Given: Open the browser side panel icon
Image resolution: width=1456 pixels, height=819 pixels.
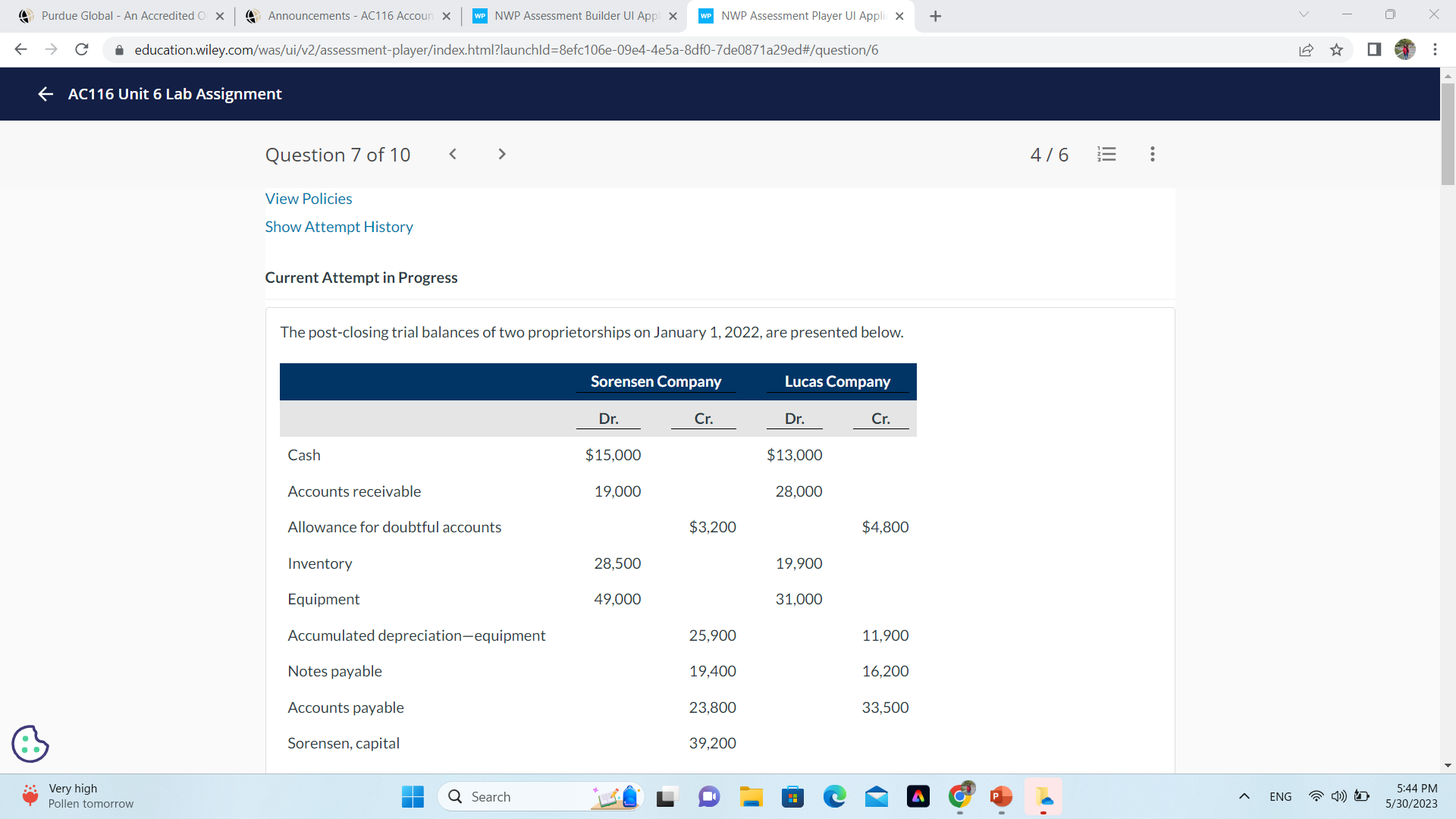Looking at the screenshot, I should (x=1373, y=49).
